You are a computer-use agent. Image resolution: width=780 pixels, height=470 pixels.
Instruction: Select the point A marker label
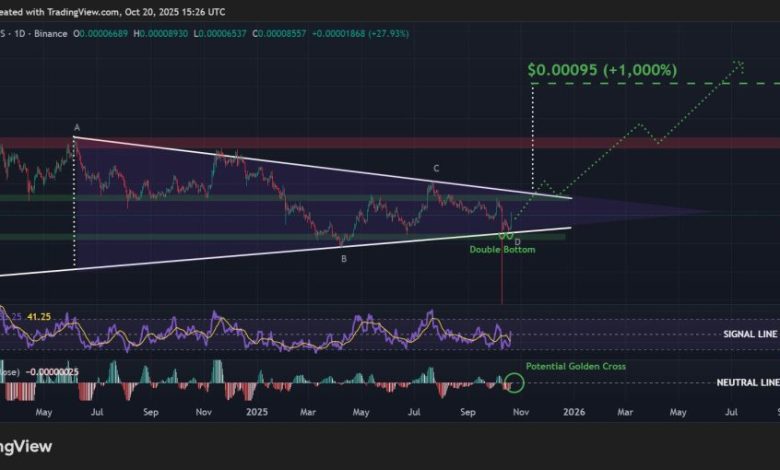pyautogui.click(x=76, y=128)
